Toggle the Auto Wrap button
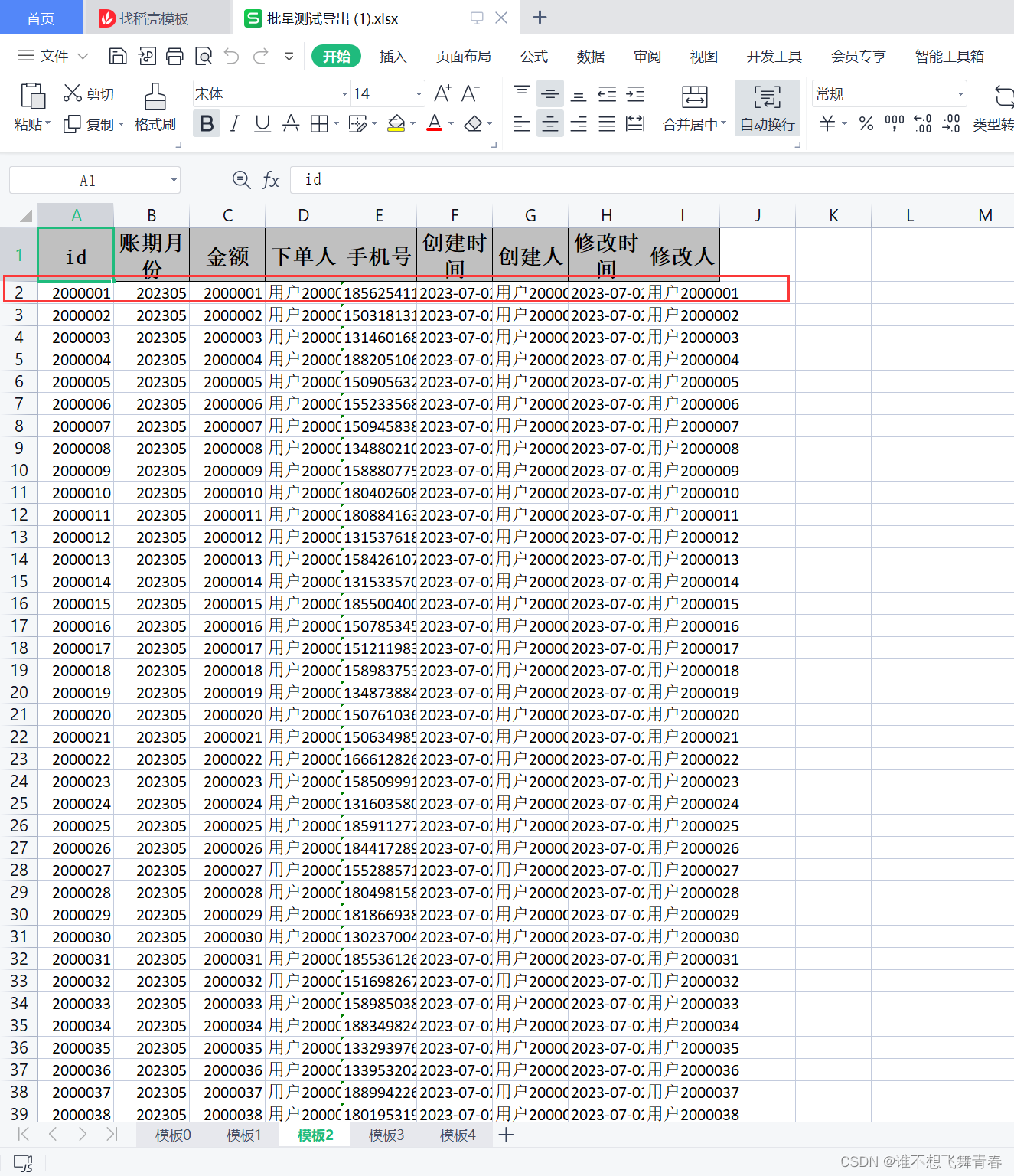Viewport: 1014px width, 1176px height. [x=768, y=108]
